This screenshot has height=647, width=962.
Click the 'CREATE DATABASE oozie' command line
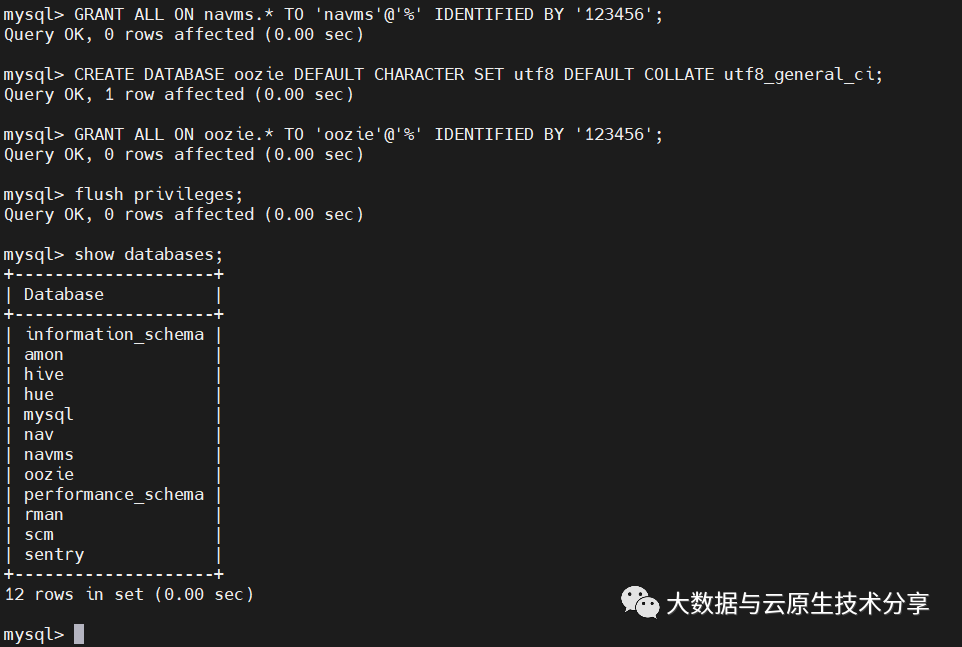click(442, 75)
